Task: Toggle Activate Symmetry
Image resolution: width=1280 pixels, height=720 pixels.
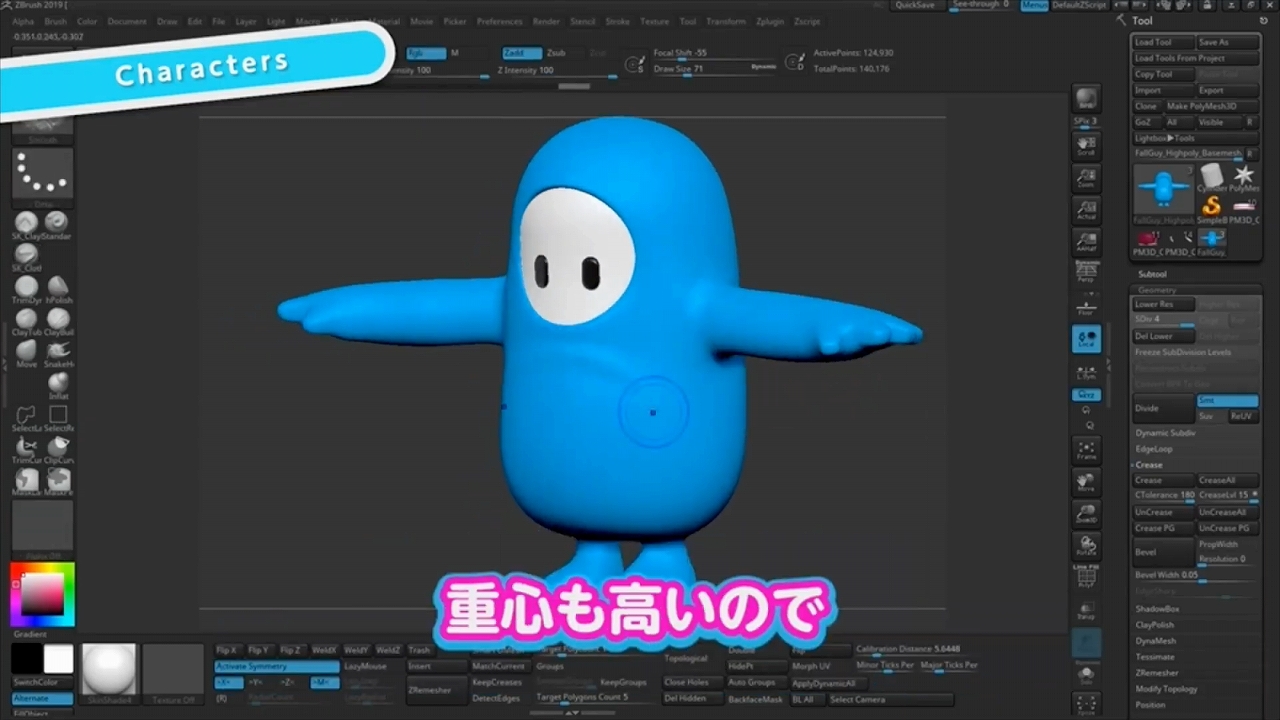Action: pos(277,666)
